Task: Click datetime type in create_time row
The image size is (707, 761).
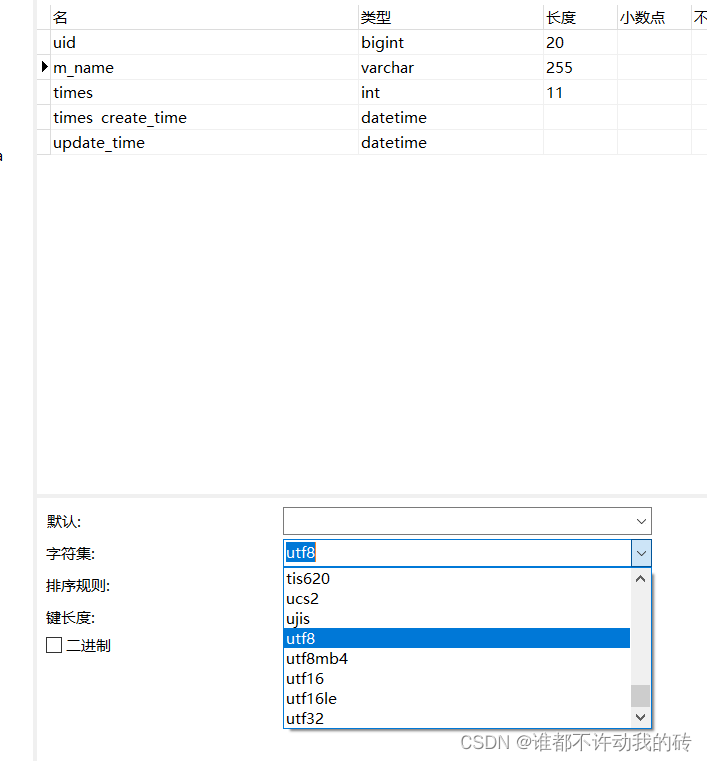Action: 451,117
